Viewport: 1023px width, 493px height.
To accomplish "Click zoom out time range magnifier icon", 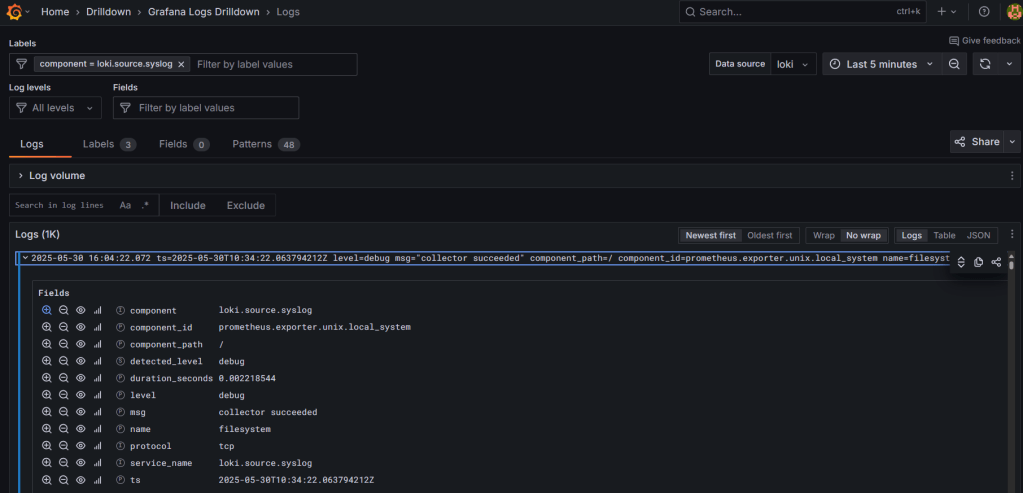I will click(x=954, y=64).
